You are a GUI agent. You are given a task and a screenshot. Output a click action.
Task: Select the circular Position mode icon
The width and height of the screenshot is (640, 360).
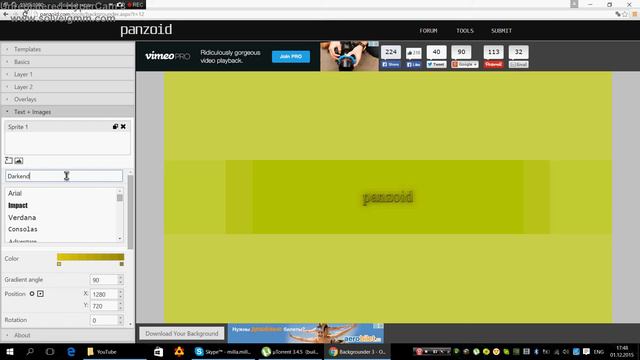32,293
